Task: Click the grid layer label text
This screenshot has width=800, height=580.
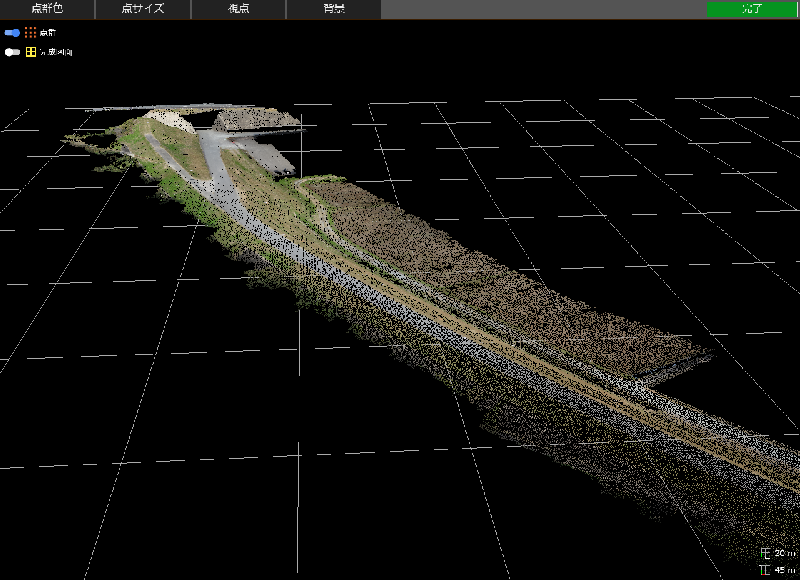Action: click(56, 52)
